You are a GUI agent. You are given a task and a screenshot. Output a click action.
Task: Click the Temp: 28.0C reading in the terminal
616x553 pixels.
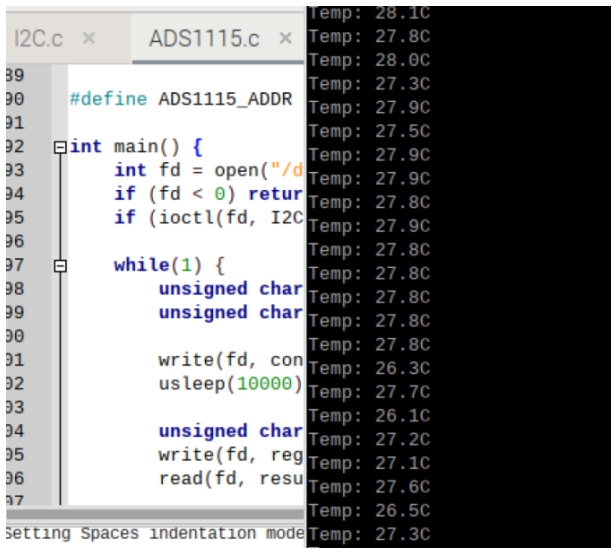click(369, 60)
